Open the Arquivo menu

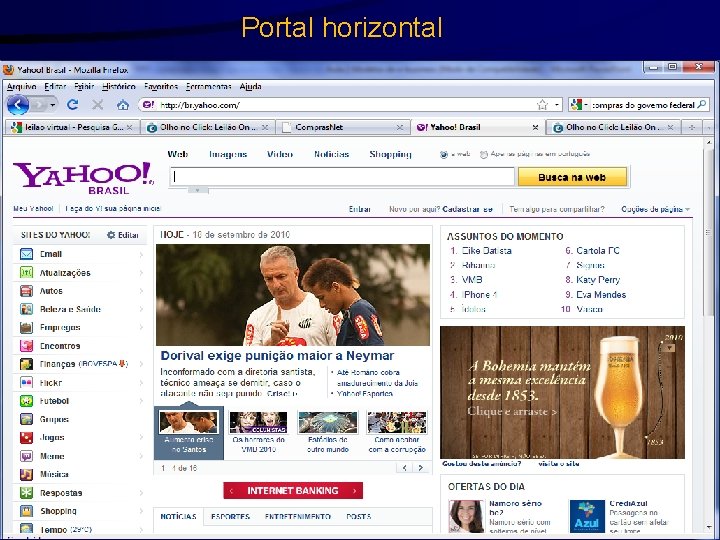(x=22, y=86)
